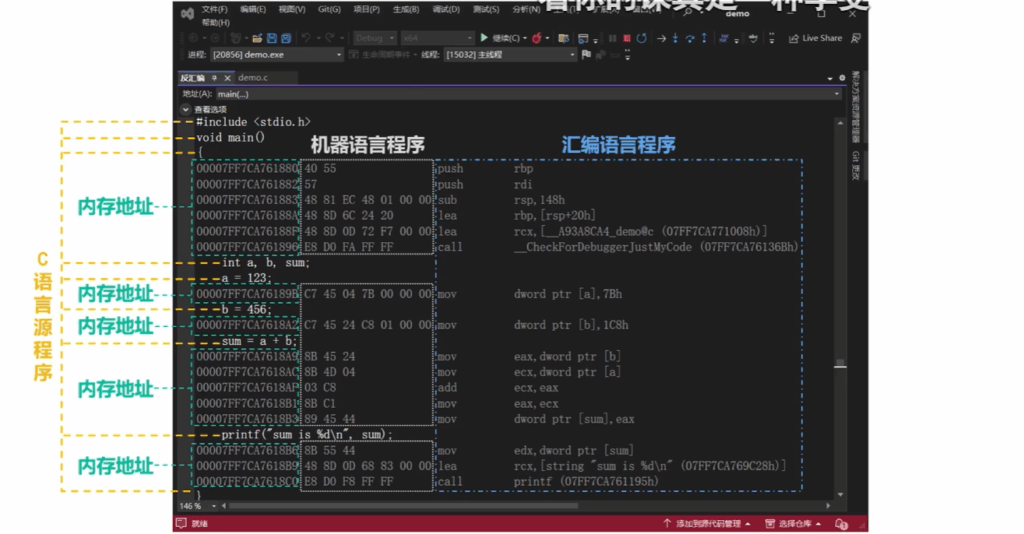1024x534 pixels.
Task: Click the horizontal scrollbar thumb
Action: pos(404,506)
